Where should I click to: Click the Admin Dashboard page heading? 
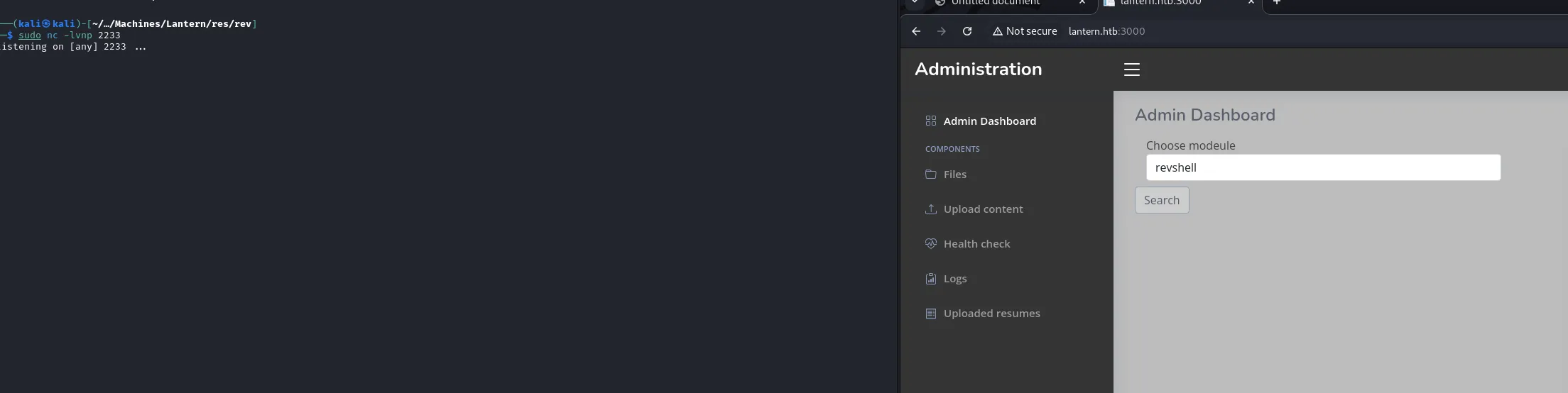coord(1205,115)
